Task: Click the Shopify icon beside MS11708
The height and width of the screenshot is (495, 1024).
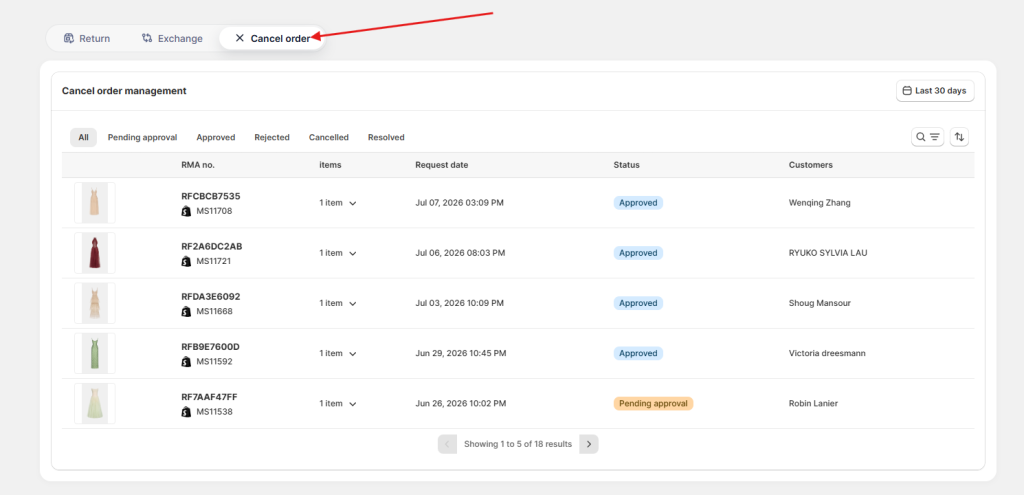Action: tap(186, 211)
